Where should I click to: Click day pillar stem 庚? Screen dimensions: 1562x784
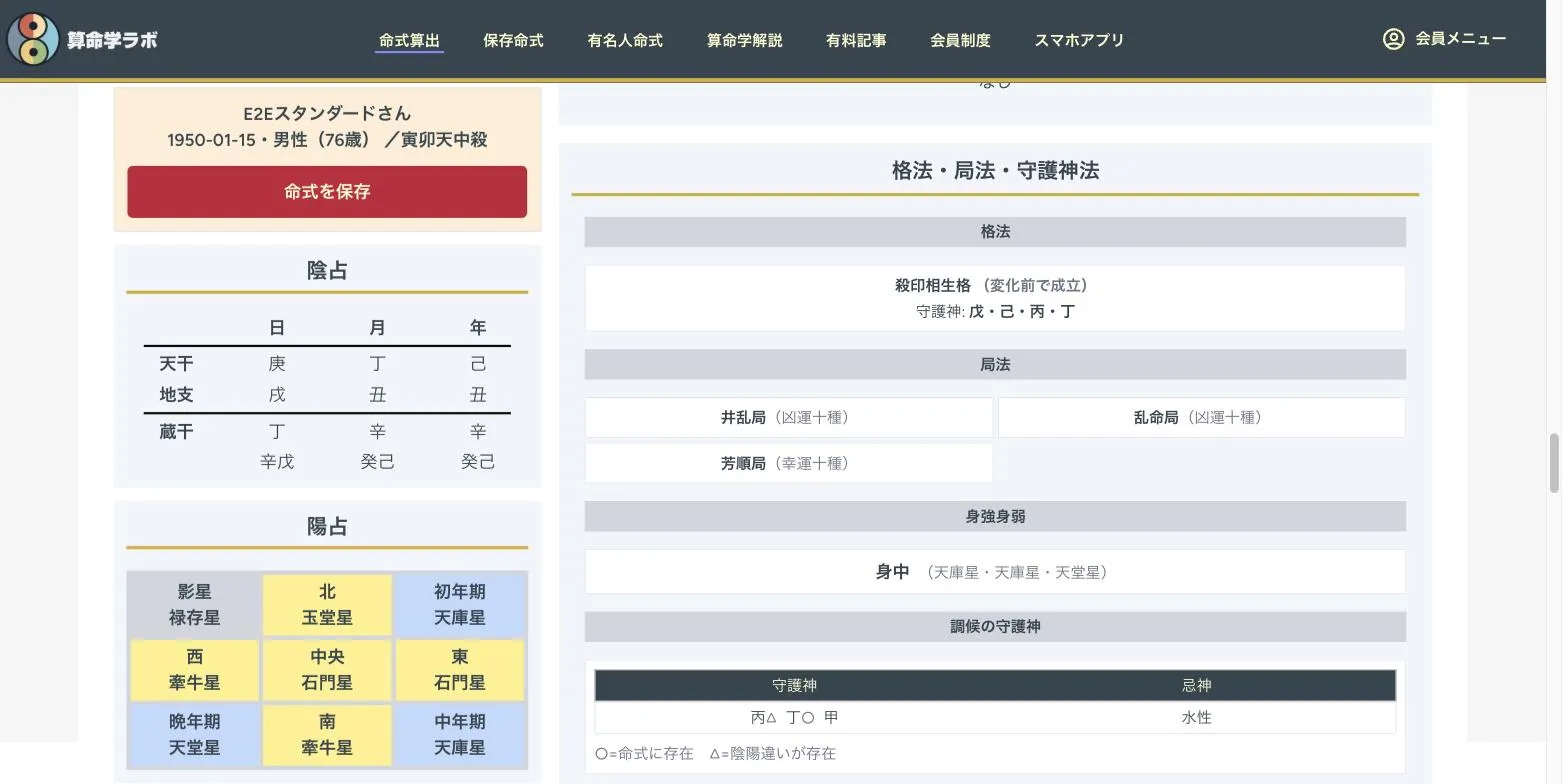(x=277, y=364)
